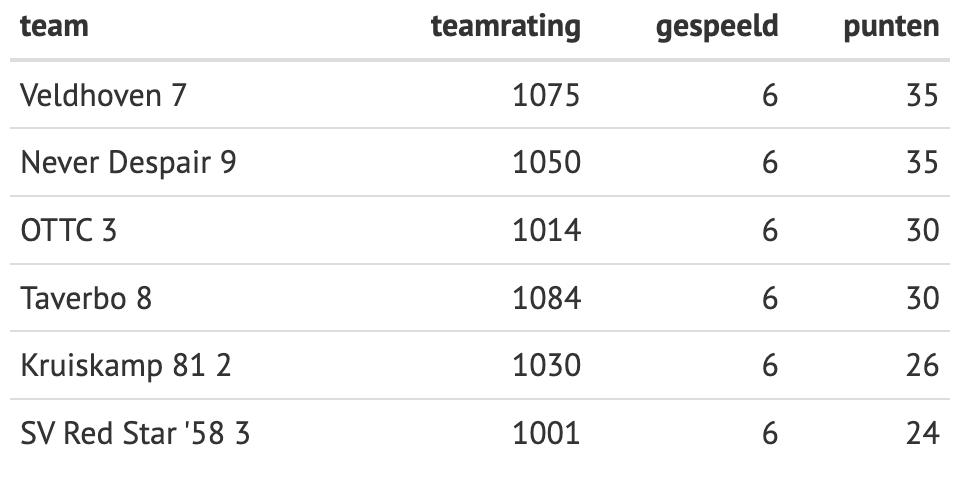Click Taverbo 8 rating value 1084
The image size is (968, 480).
tap(546, 299)
